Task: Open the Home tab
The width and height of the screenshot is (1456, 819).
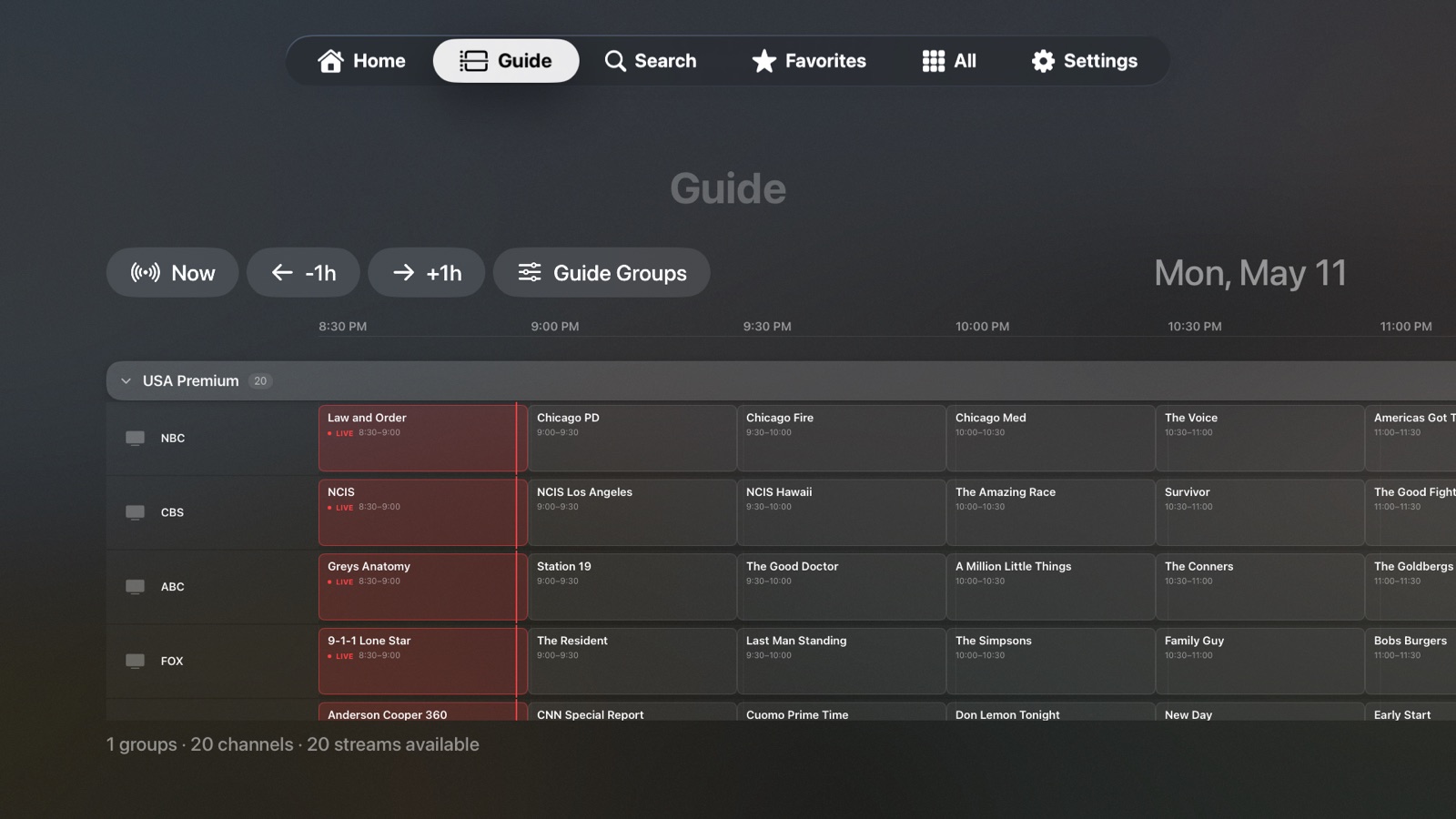Action: tap(361, 61)
